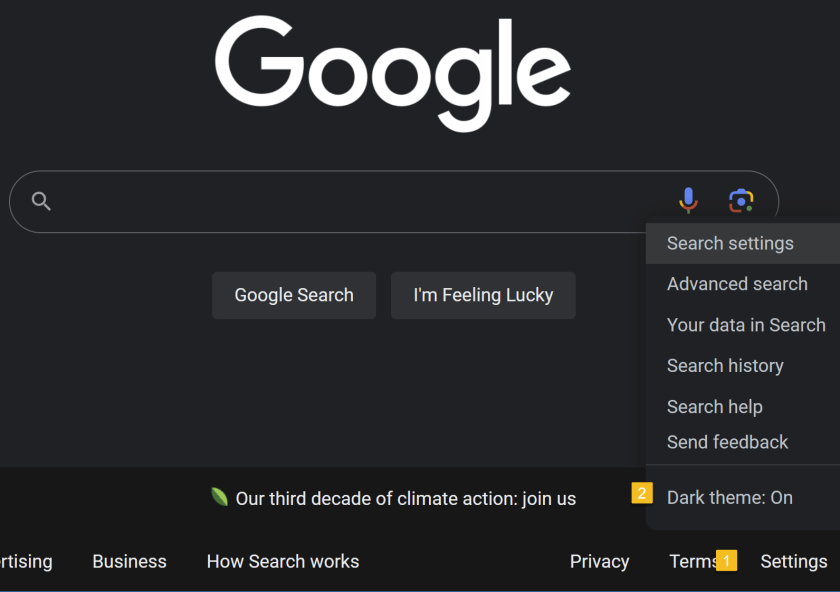Open Advanced search
This screenshot has height=592, width=840.
tap(737, 284)
